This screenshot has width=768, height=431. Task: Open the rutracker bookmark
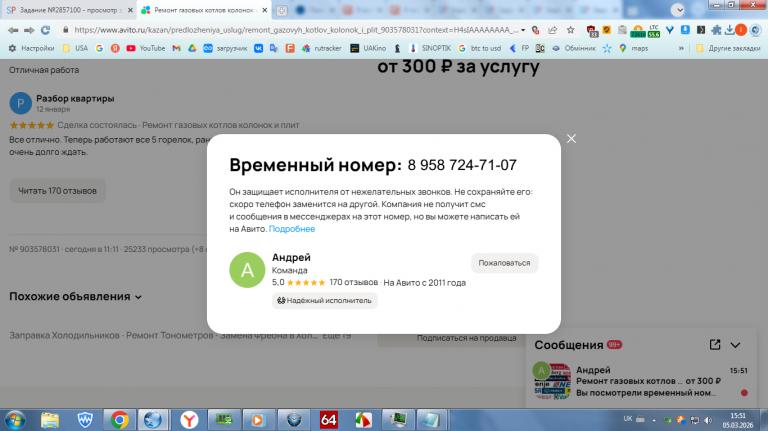pyautogui.click(x=321, y=48)
